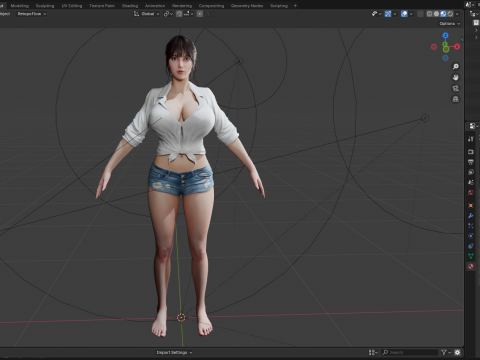Open the Scene properties tab icon
This screenshot has width=480, height=360.
point(471,182)
